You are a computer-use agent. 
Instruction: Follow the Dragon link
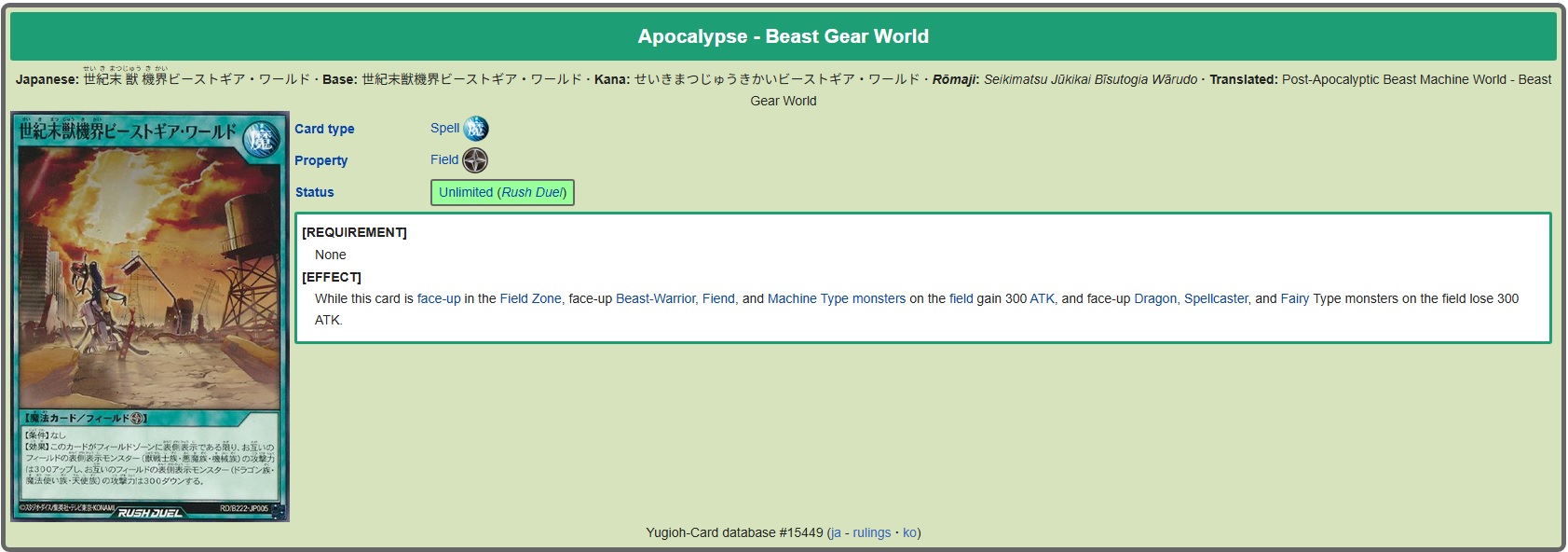click(x=1155, y=298)
